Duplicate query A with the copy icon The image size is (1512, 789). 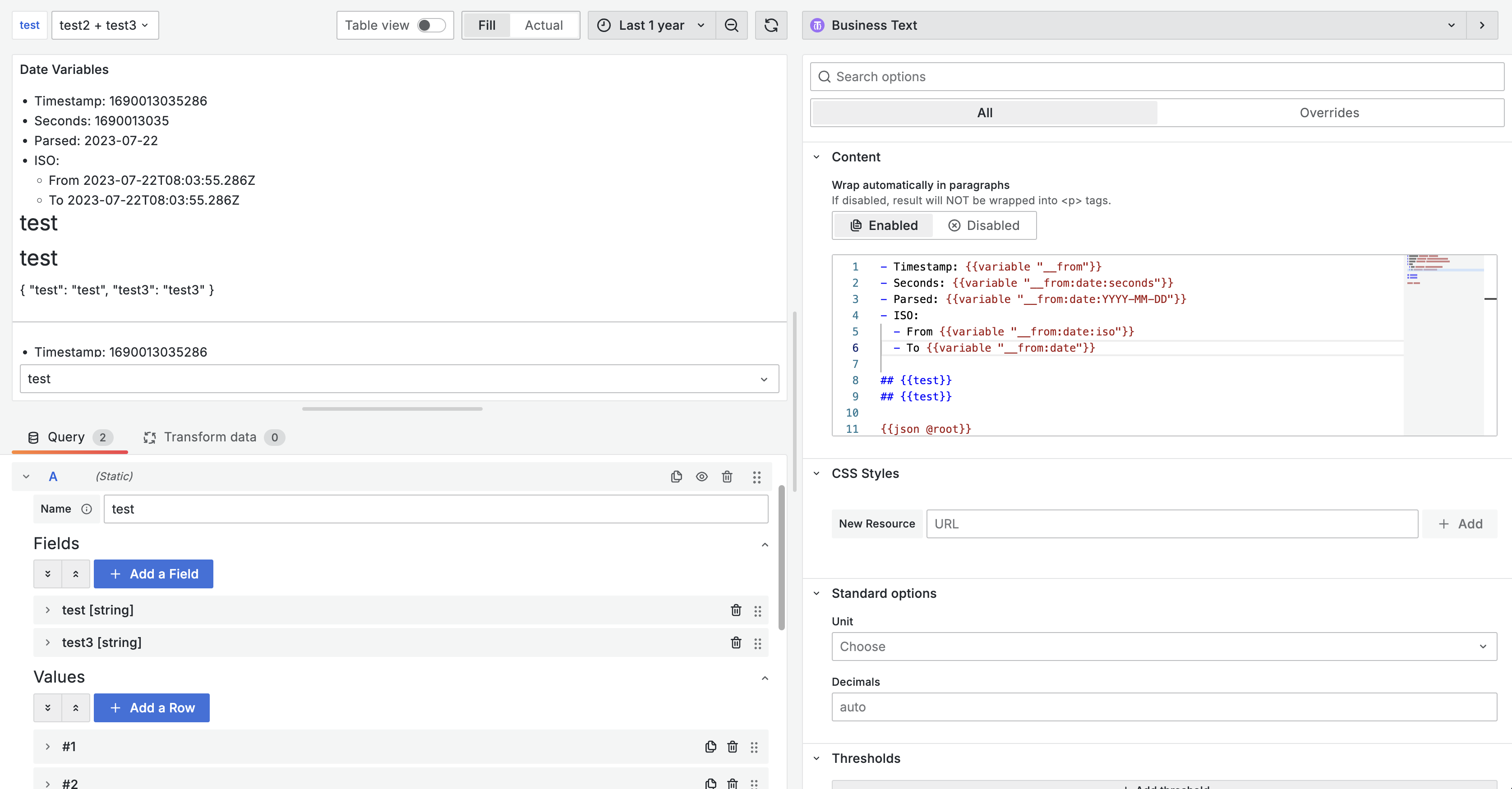click(x=676, y=477)
